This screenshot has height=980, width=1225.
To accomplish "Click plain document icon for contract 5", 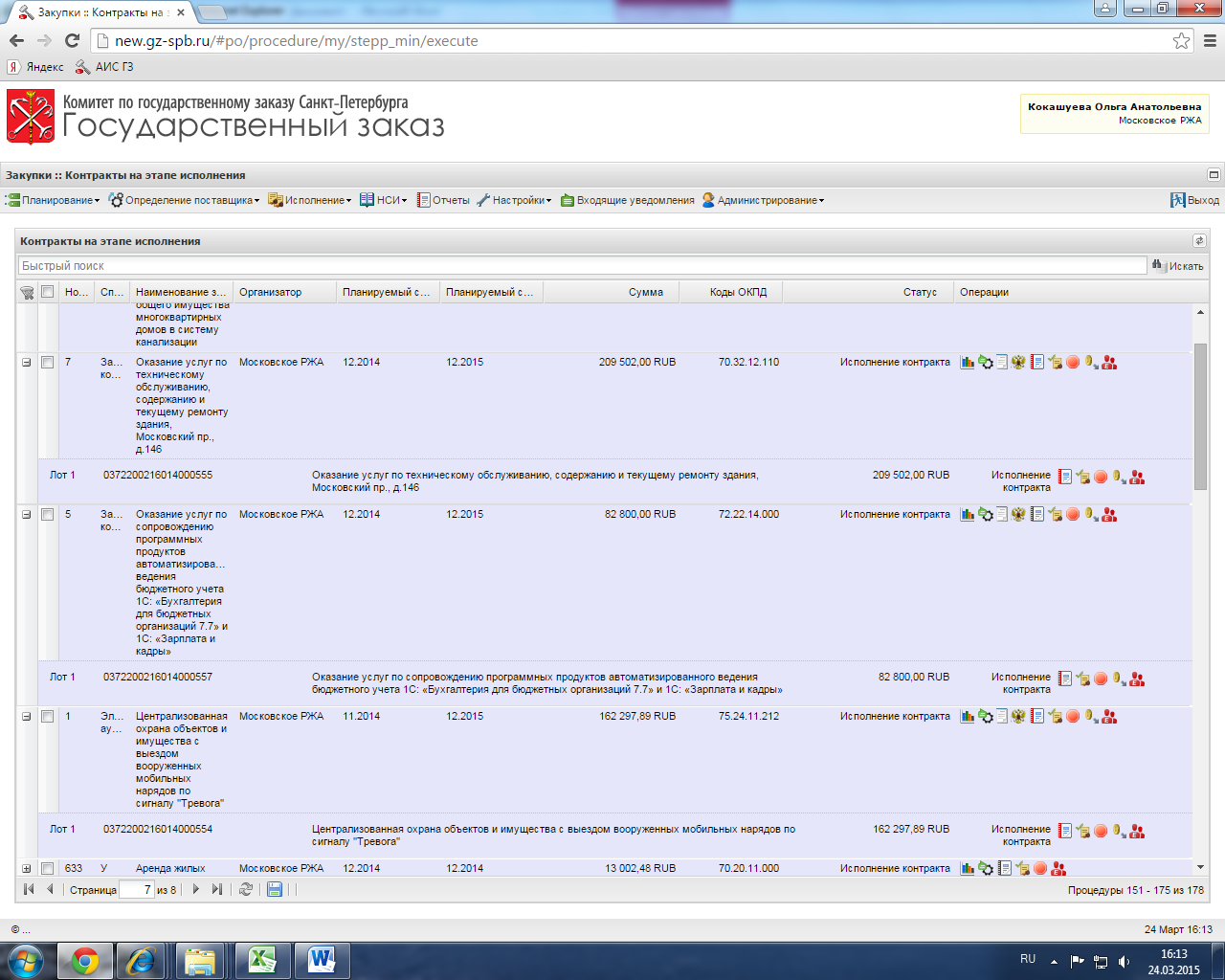I will click(1002, 514).
